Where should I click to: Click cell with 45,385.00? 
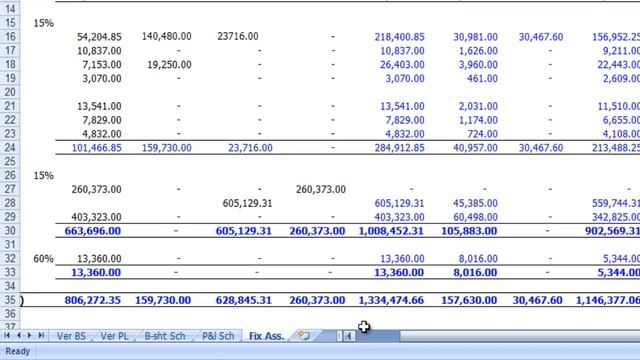point(476,203)
